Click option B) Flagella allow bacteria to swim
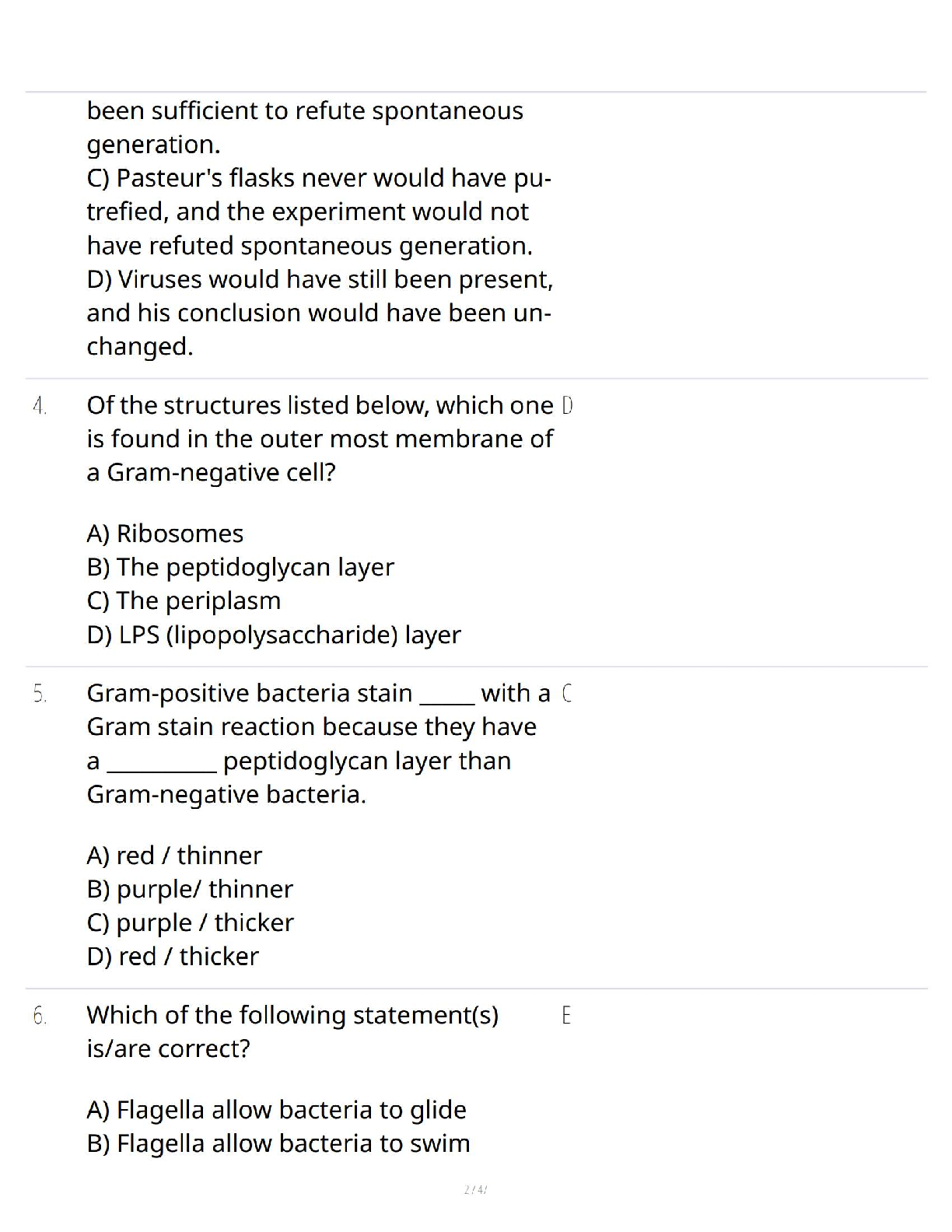The width and height of the screenshot is (952, 1232). point(278,1143)
